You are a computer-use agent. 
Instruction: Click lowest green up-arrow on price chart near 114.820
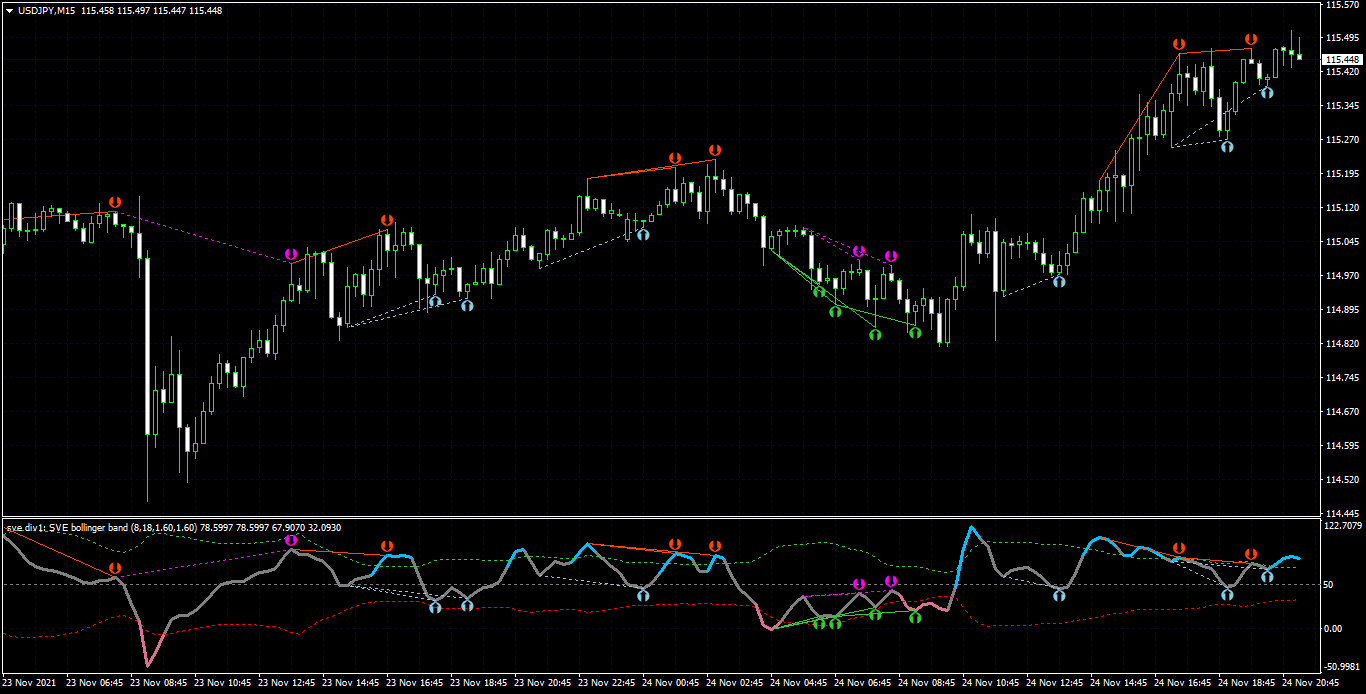[x=875, y=336]
